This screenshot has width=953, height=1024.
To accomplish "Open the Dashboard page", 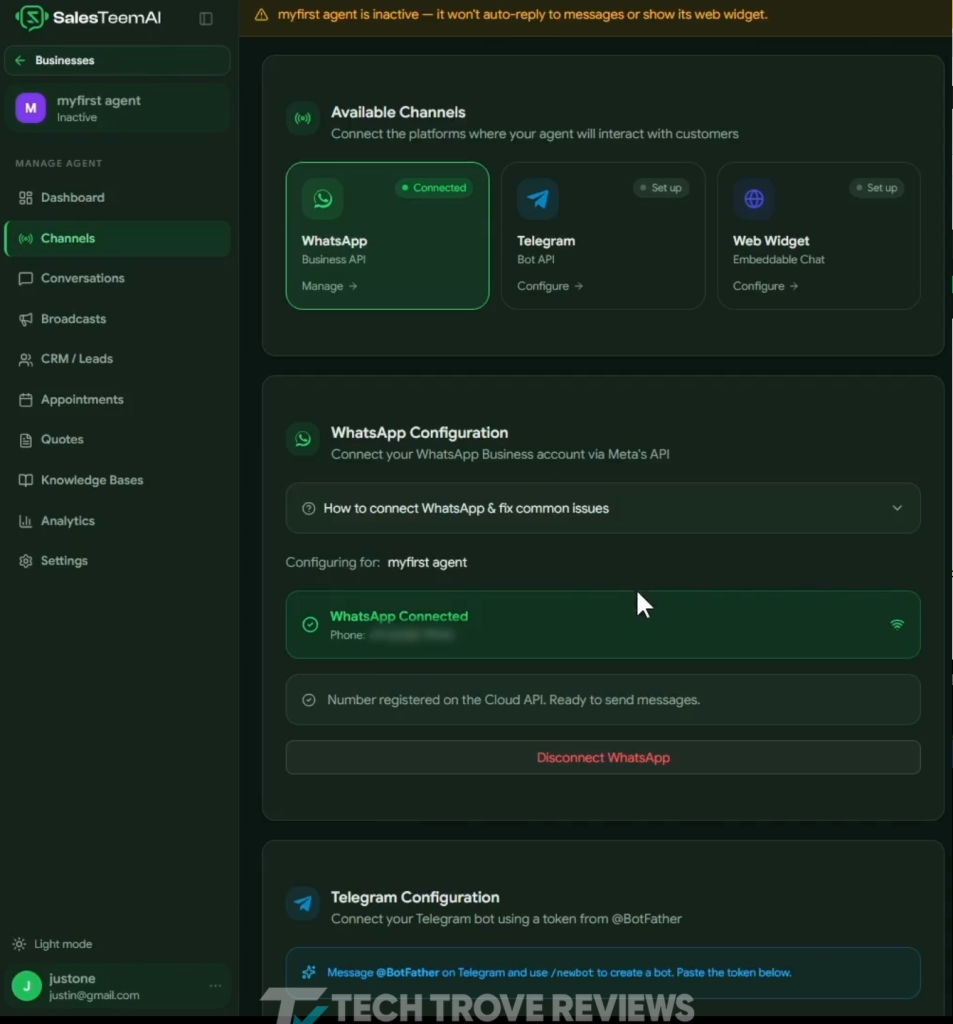I will coord(118,198).
